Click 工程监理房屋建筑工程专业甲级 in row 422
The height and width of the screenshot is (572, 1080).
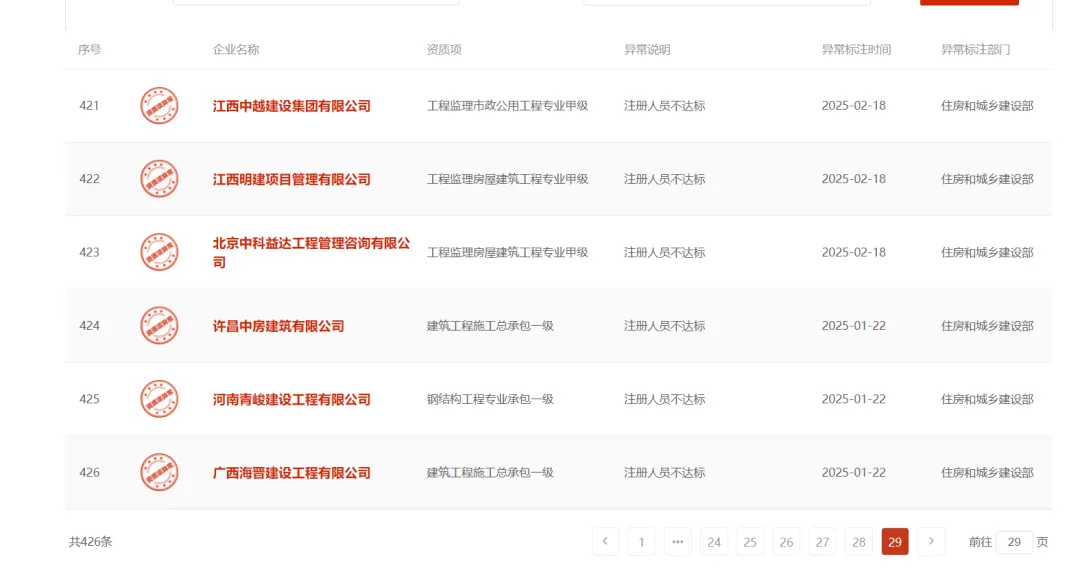tap(508, 179)
